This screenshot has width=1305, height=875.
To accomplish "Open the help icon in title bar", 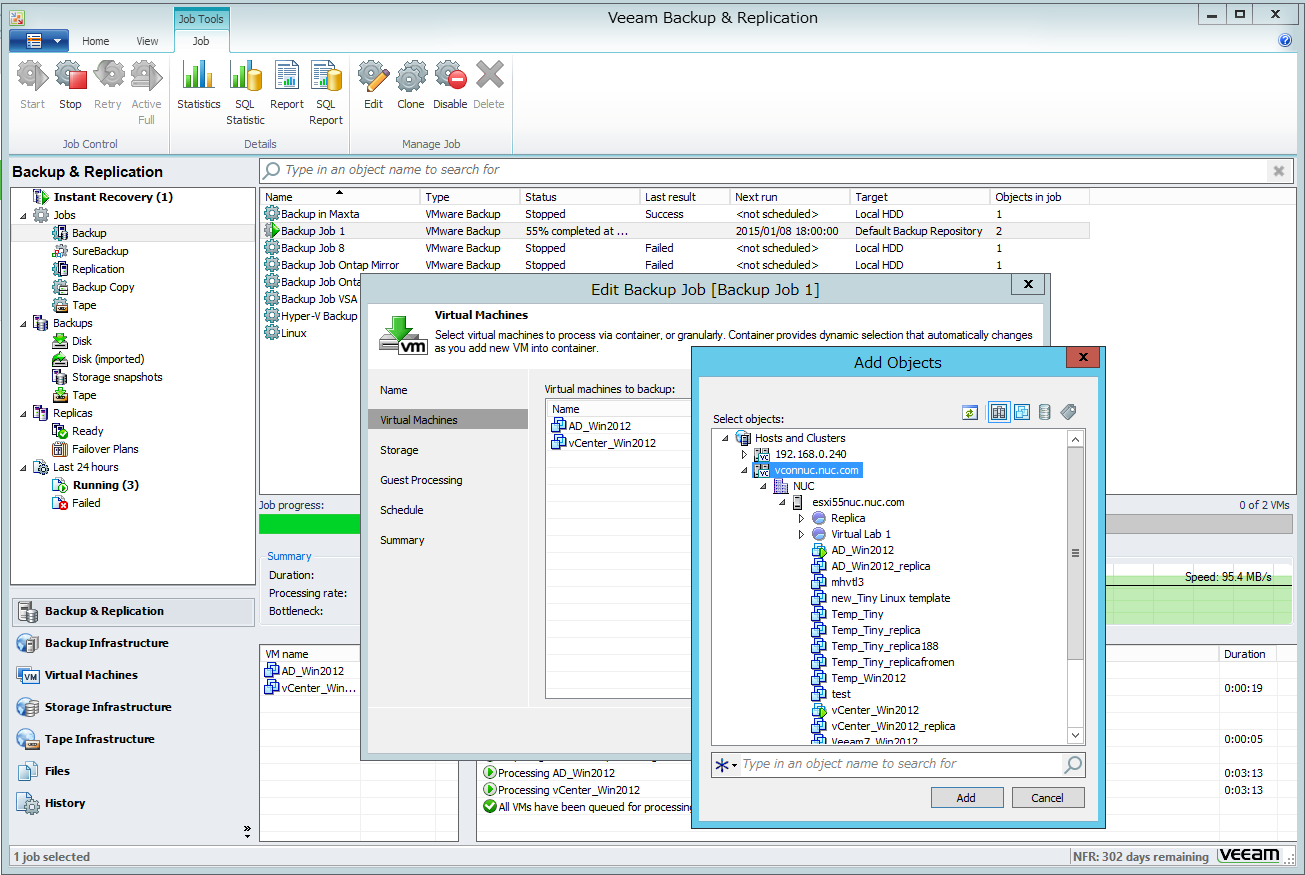I will click(1285, 41).
